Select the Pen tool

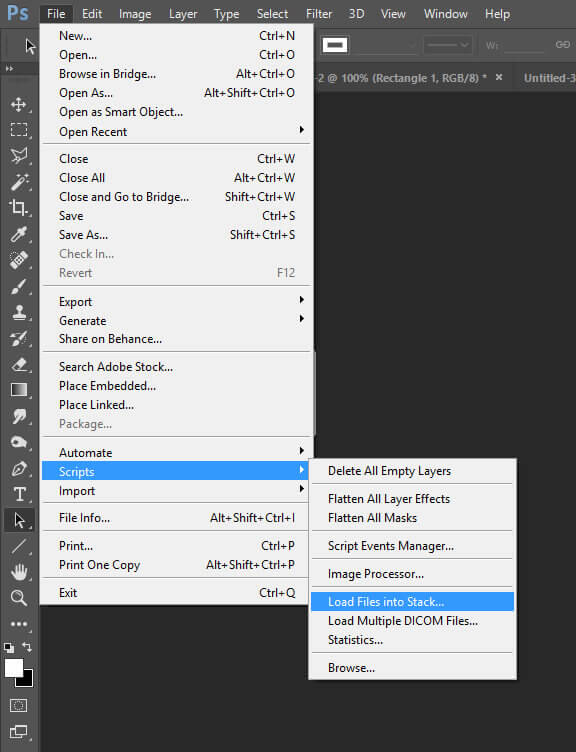pos(19,468)
